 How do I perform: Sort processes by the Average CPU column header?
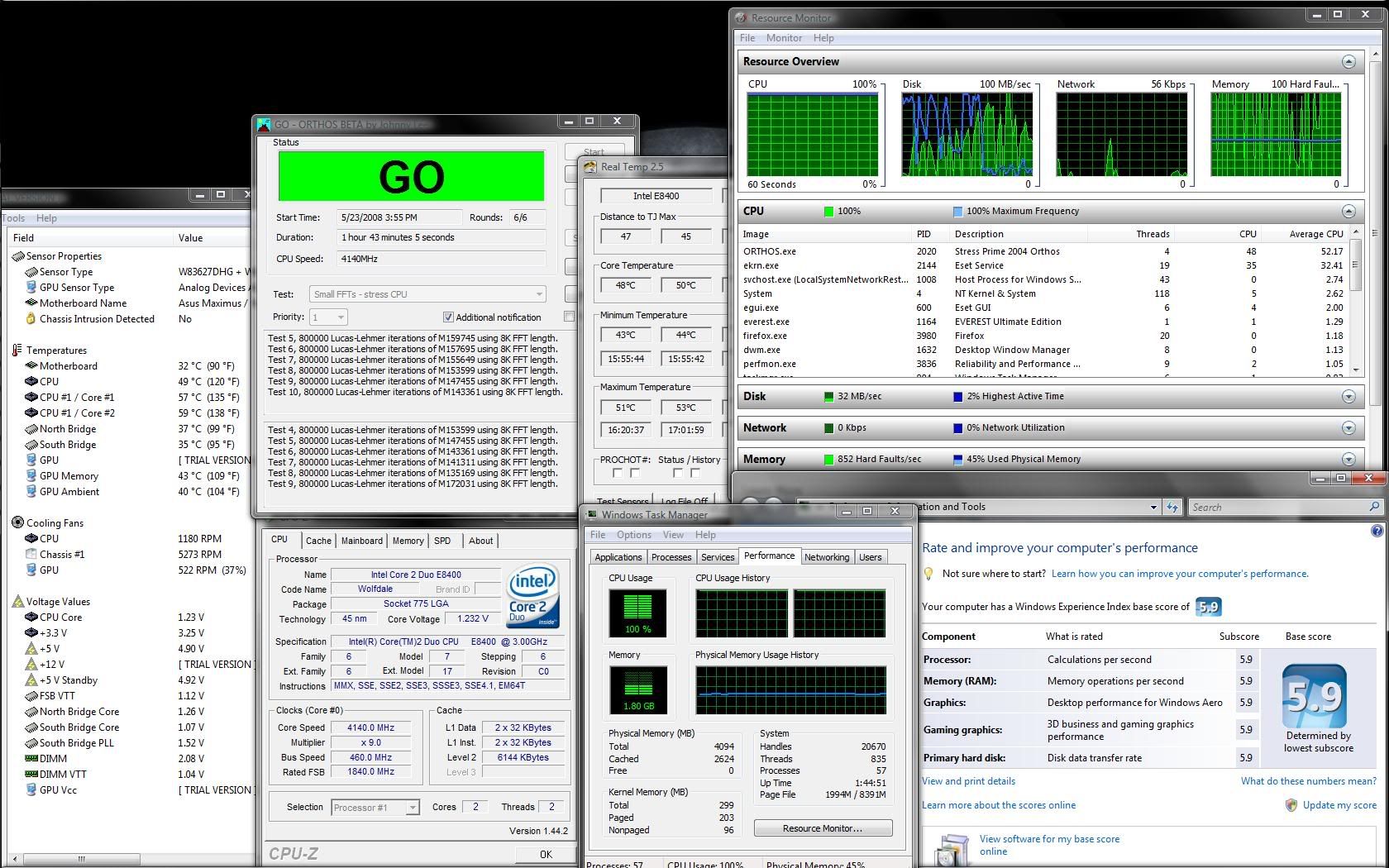point(1315,234)
